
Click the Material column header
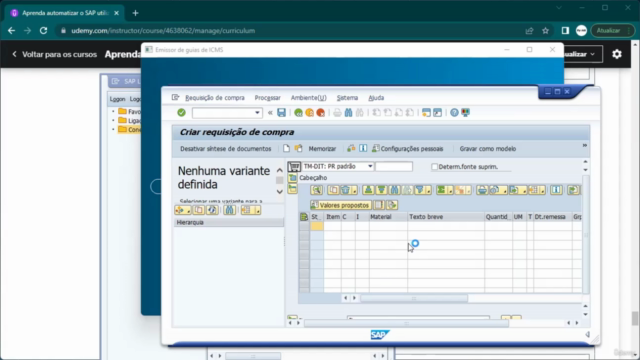point(388,217)
